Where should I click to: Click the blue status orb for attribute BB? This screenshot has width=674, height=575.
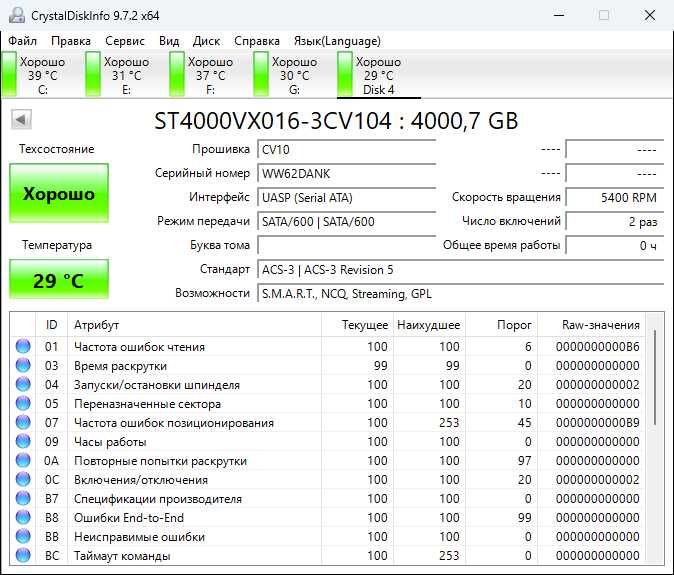23,536
